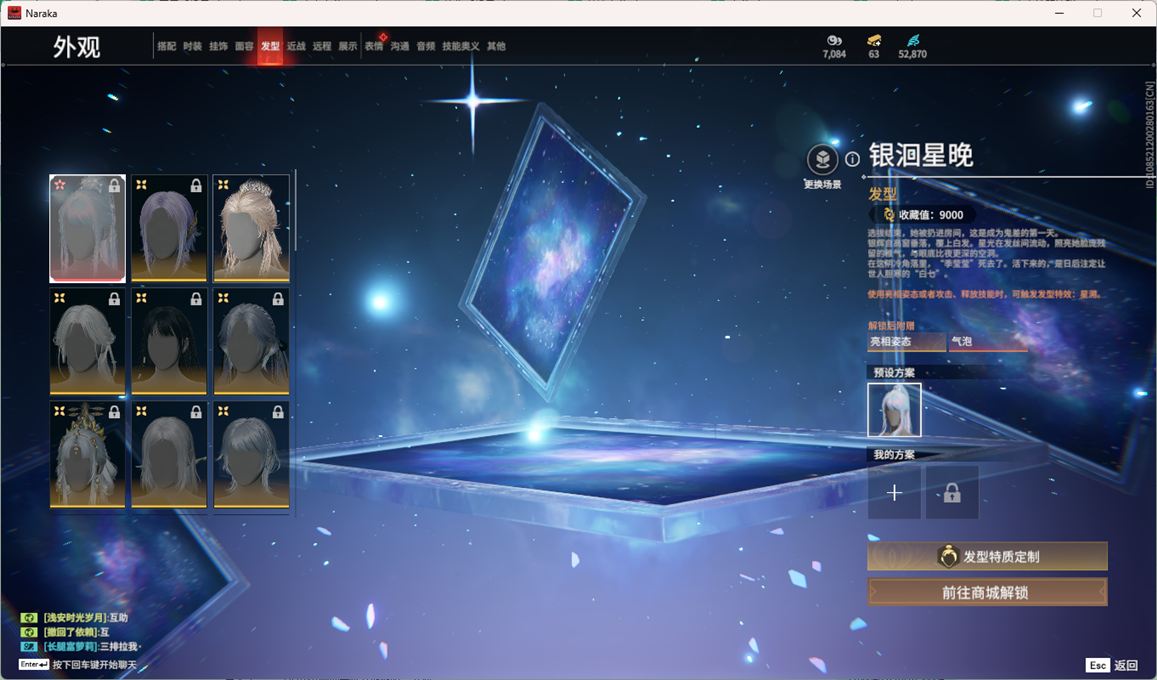Click the lock icon on the purple hair card
Screen dimensions: 1157x680
[x=196, y=186]
